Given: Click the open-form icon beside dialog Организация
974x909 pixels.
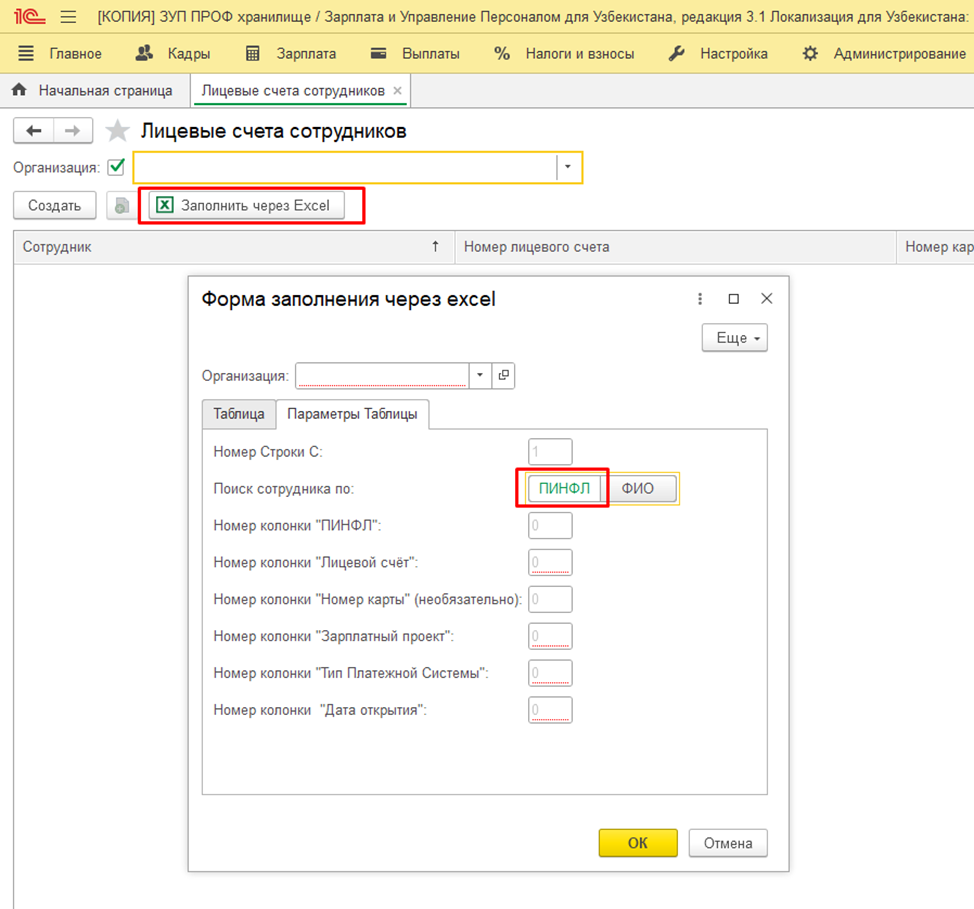Looking at the screenshot, I should [503, 376].
